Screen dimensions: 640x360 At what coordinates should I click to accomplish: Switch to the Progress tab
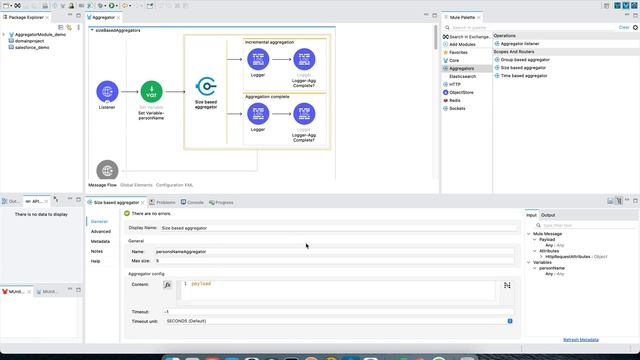(221, 202)
